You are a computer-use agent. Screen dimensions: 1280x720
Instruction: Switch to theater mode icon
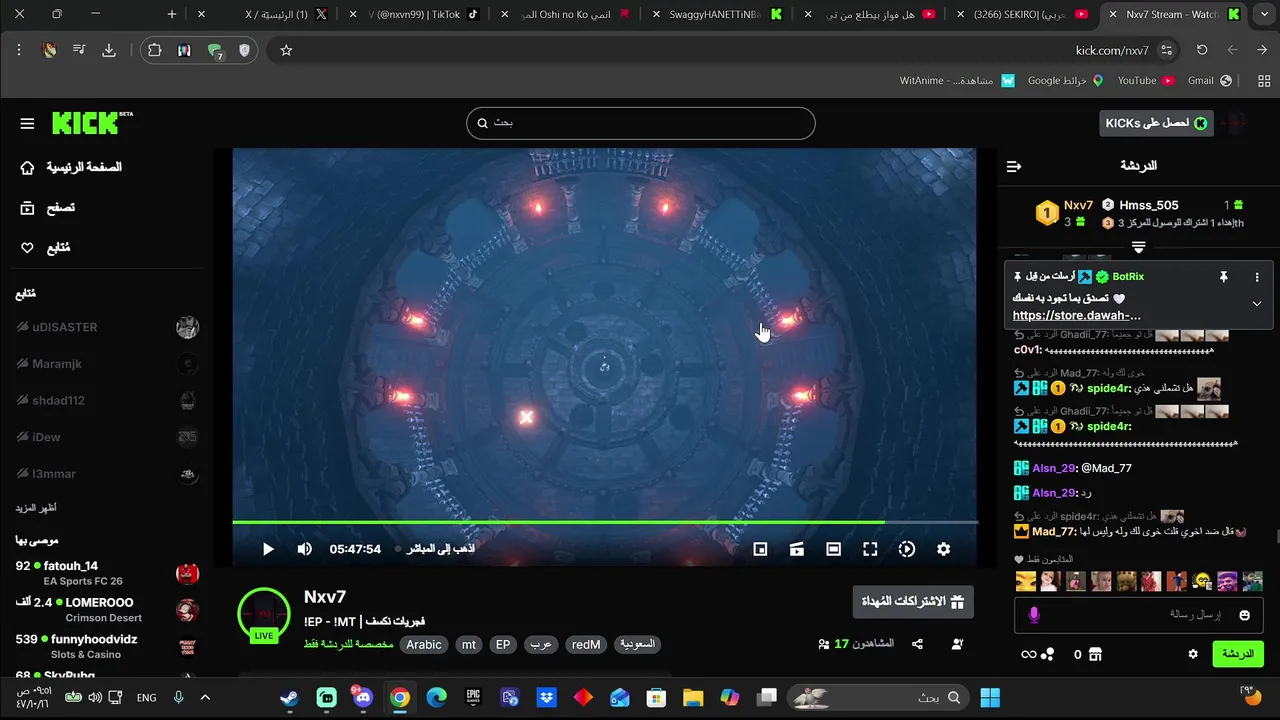tap(833, 549)
